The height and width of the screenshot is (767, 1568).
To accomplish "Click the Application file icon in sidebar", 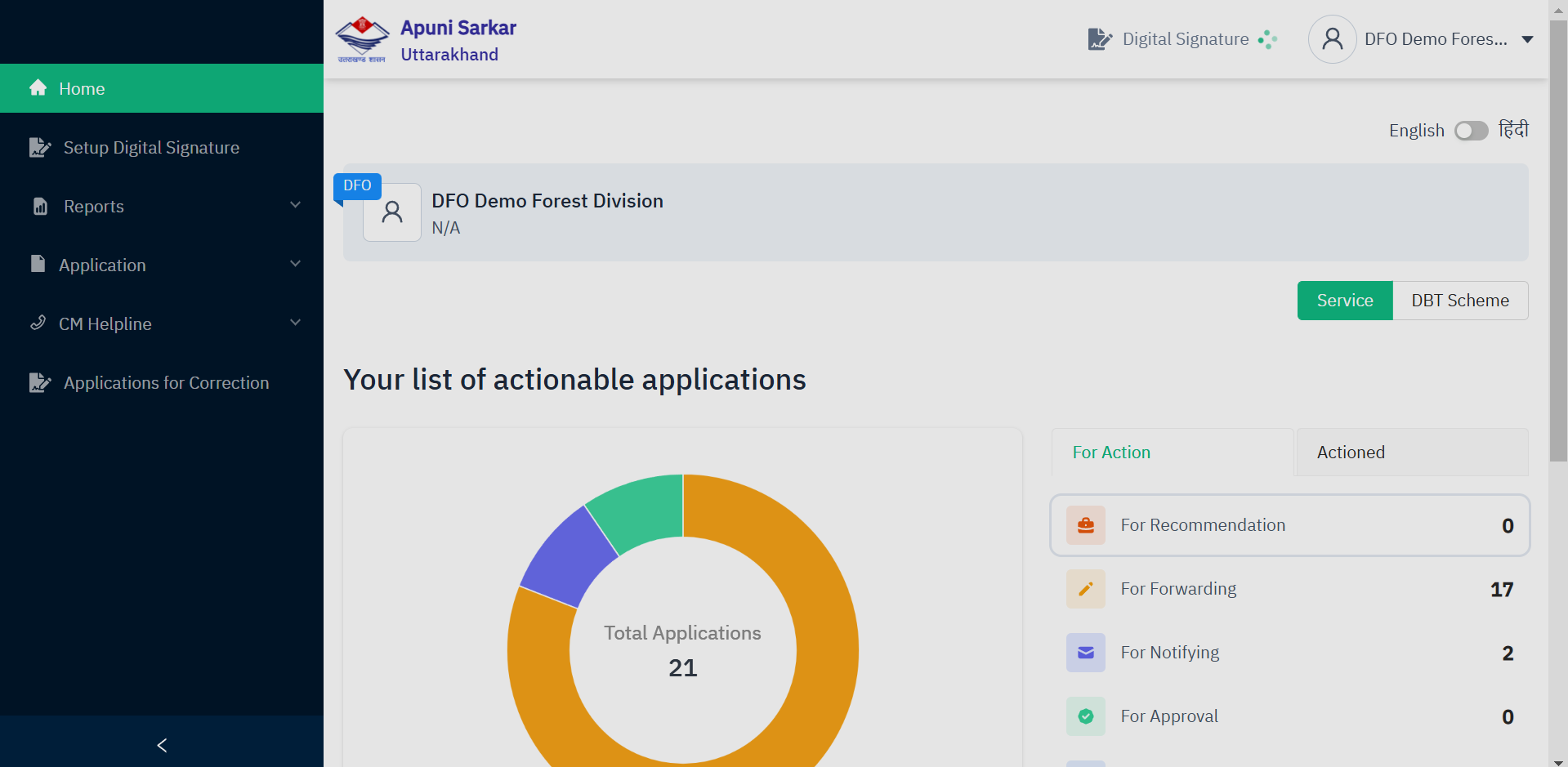I will pos(38,264).
